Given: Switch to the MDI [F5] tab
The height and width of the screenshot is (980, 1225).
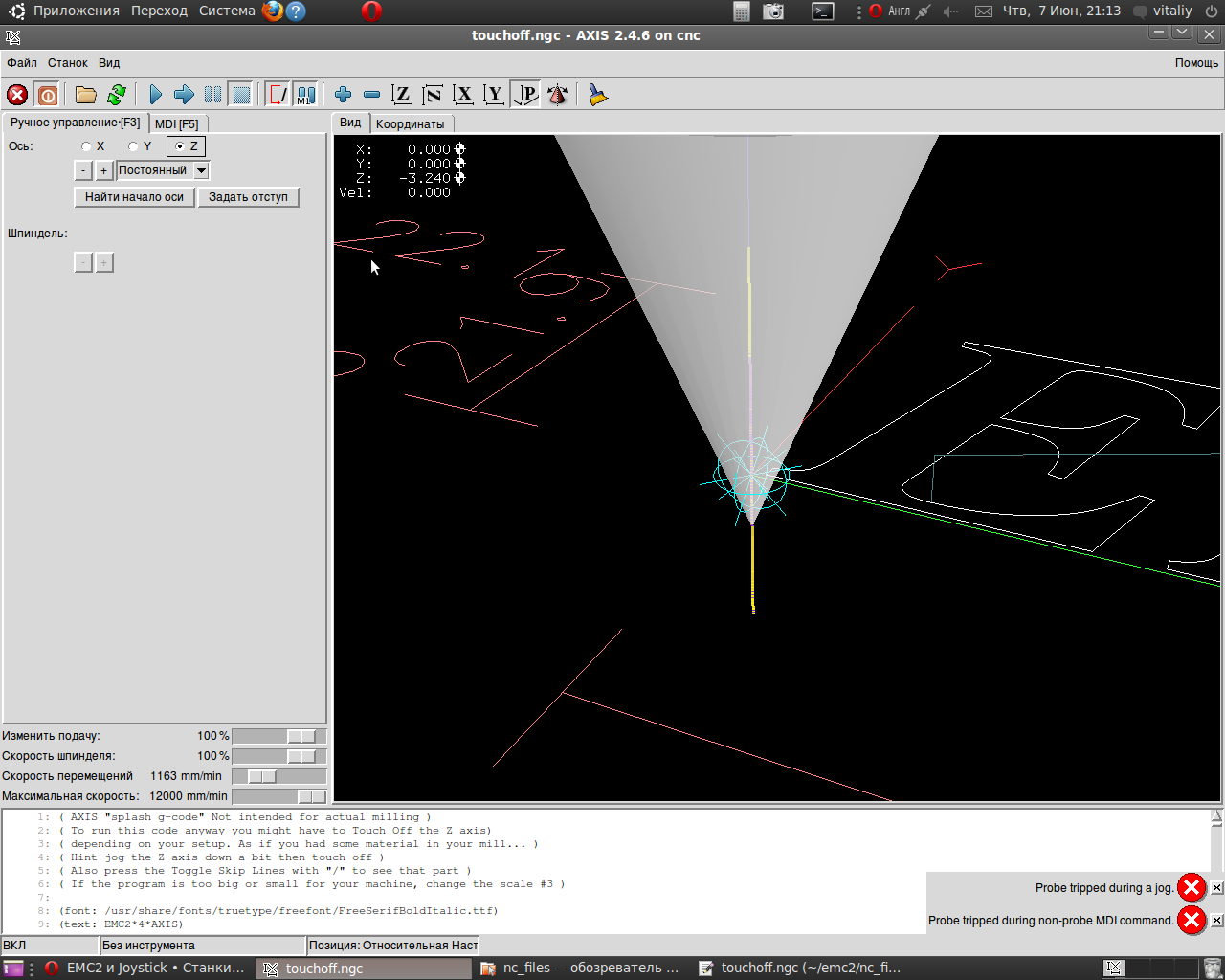Looking at the screenshot, I should [x=177, y=124].
